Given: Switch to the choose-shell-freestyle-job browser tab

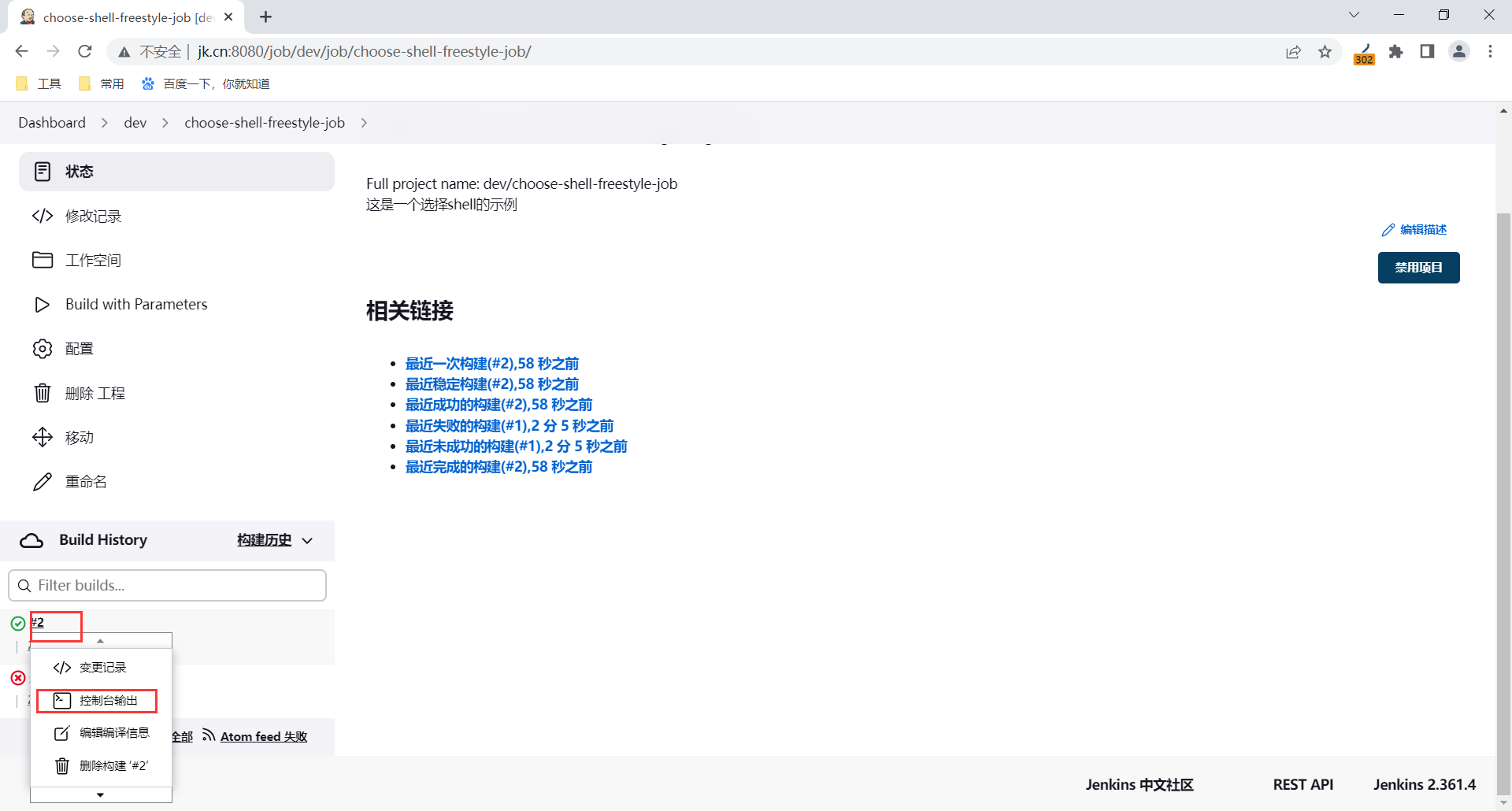Looking at the screenshot, I should click(x=126, y=17).
